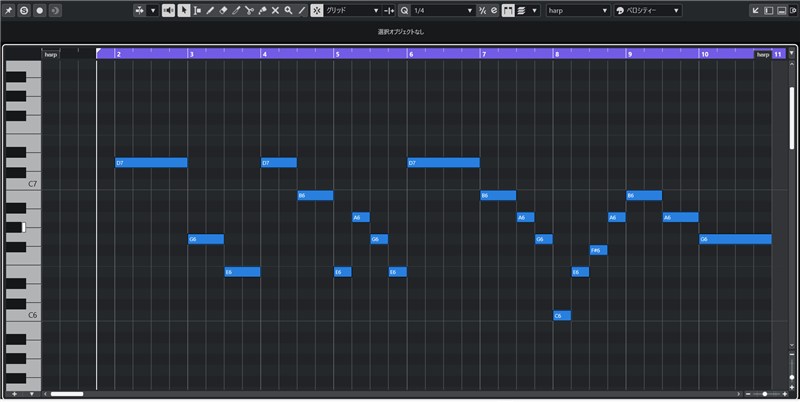Viewport: 800px width, 402px height.
Task: Click the horizontal scrollbar thumb
Action: point(67,394)
